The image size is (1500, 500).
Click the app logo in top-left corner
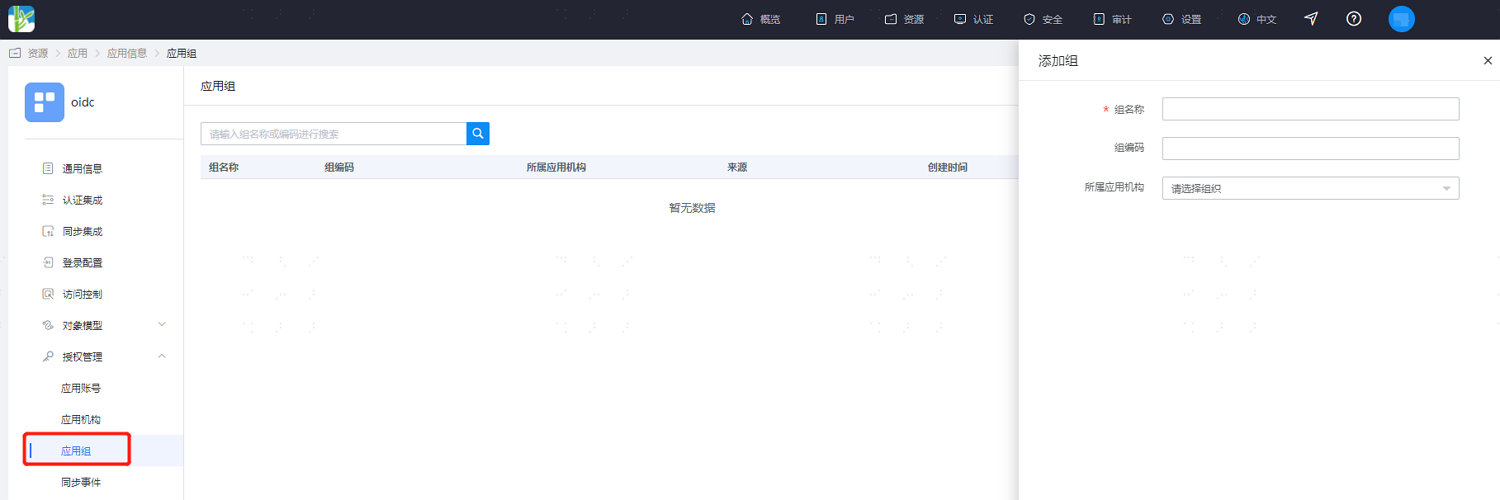22,19
